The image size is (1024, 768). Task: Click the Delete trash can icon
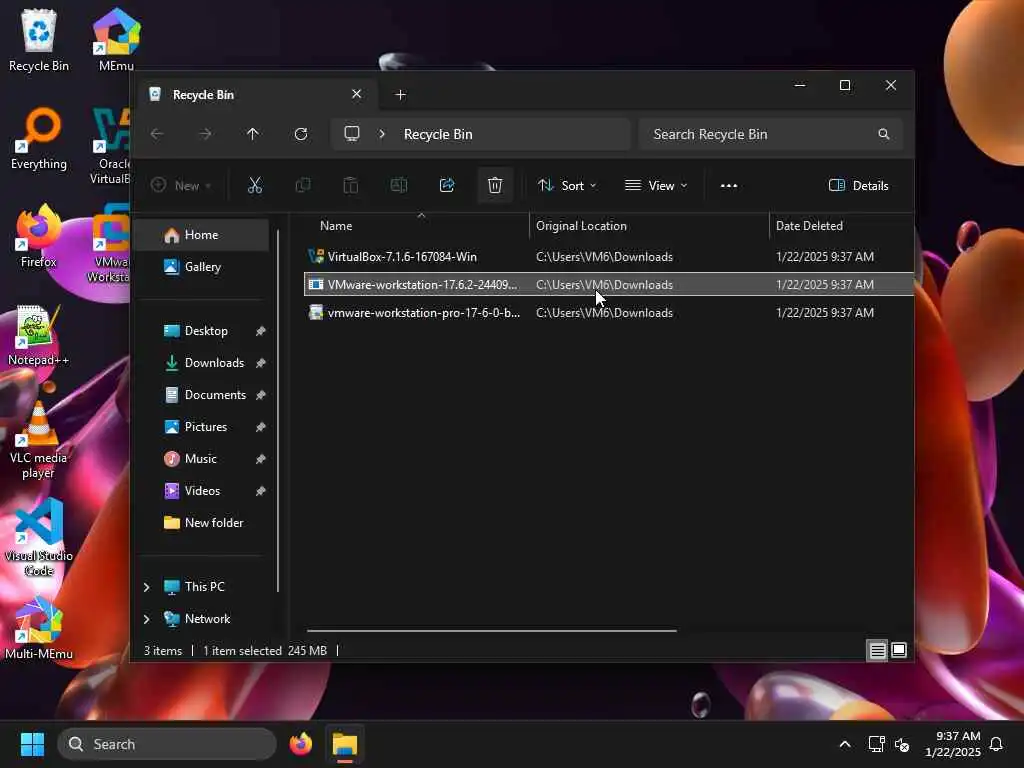point(495,185)
